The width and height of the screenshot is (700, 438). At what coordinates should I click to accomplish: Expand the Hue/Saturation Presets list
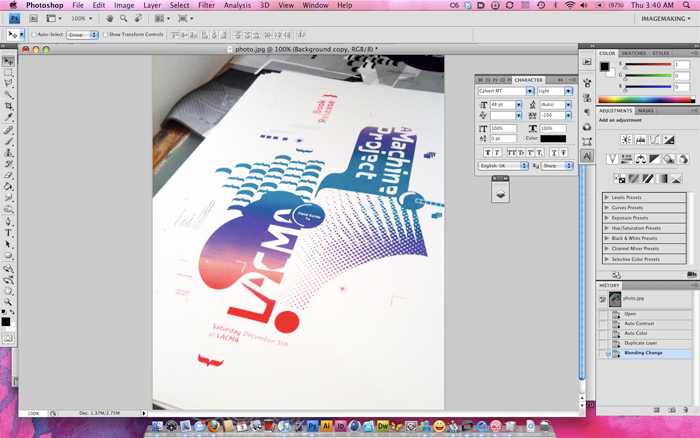(x=607, y=228)
